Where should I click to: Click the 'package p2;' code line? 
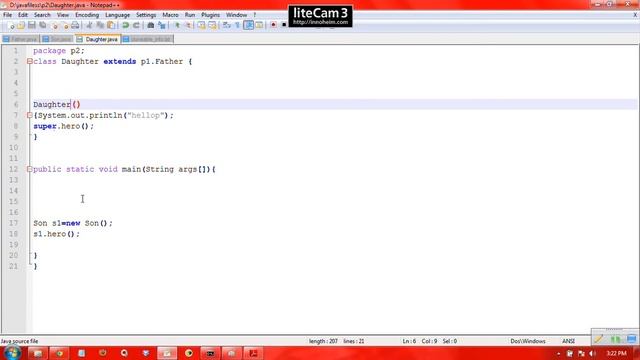pyautogui.click(x=59, y=51)
